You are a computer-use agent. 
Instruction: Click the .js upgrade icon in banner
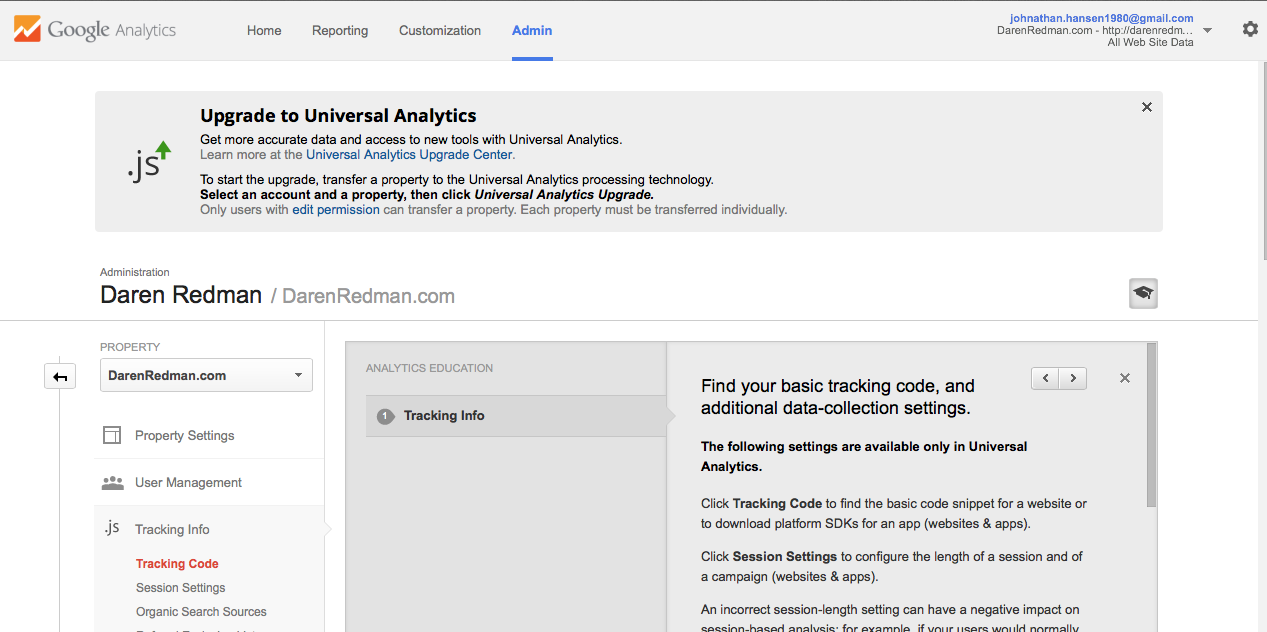(x=149, y=162)
